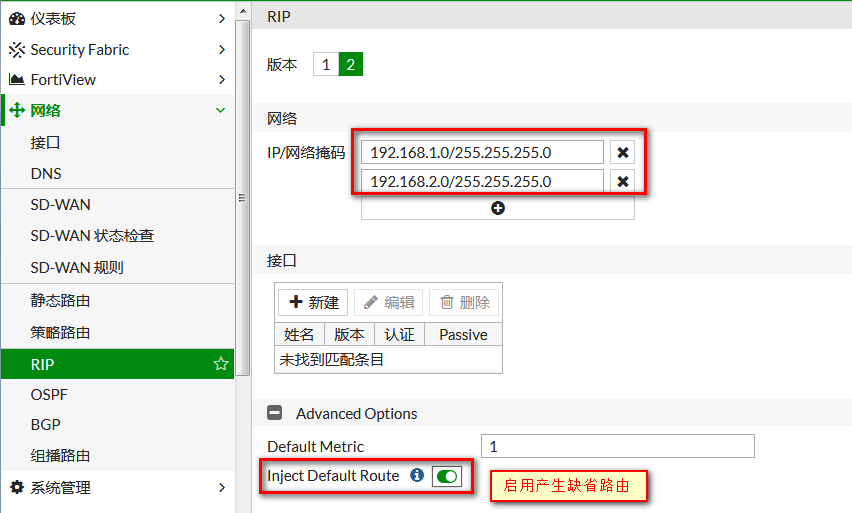Click the Security Fabric icon
The width and height of the screenshot is (852, 513).
[x=16, y=50]
